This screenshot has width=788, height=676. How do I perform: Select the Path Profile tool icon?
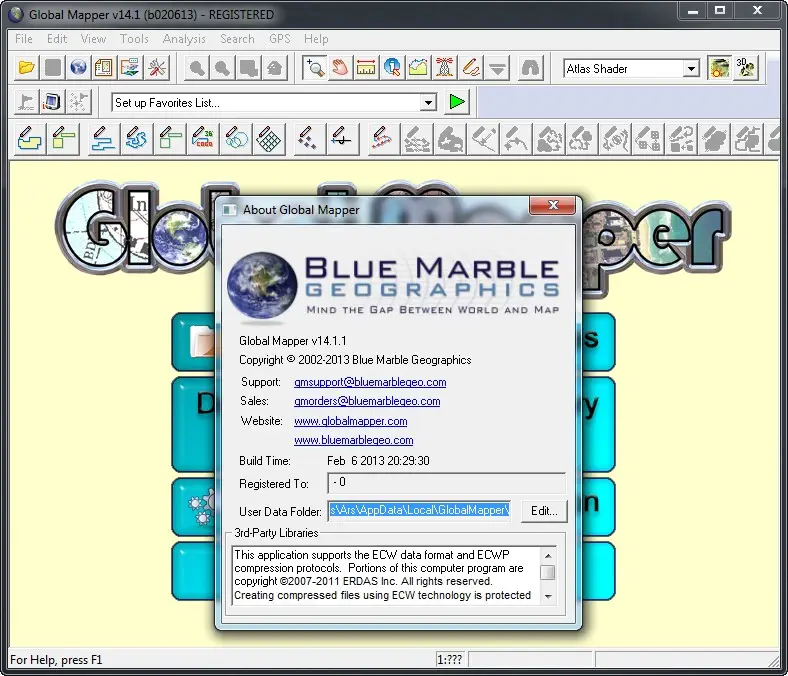pyautogui.click(x=418, y=67)
